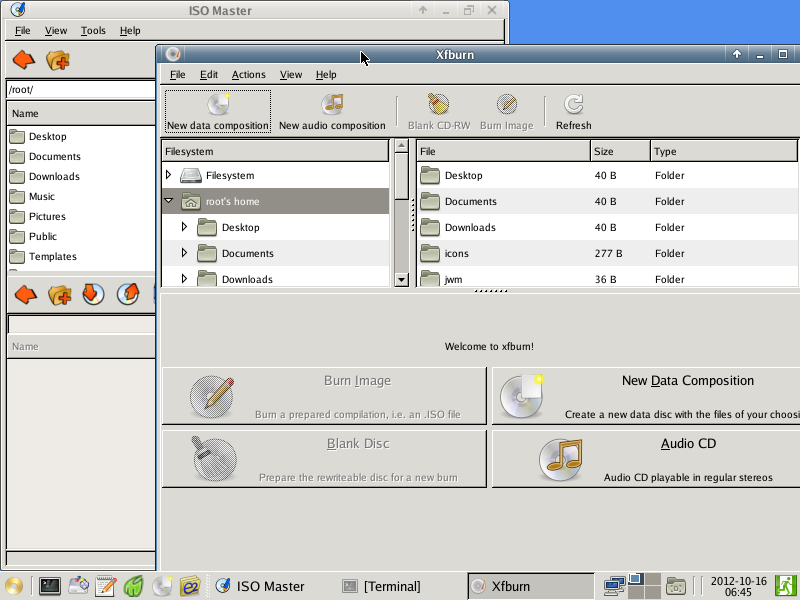Click the exit icon in the system tray

(786, 586)
